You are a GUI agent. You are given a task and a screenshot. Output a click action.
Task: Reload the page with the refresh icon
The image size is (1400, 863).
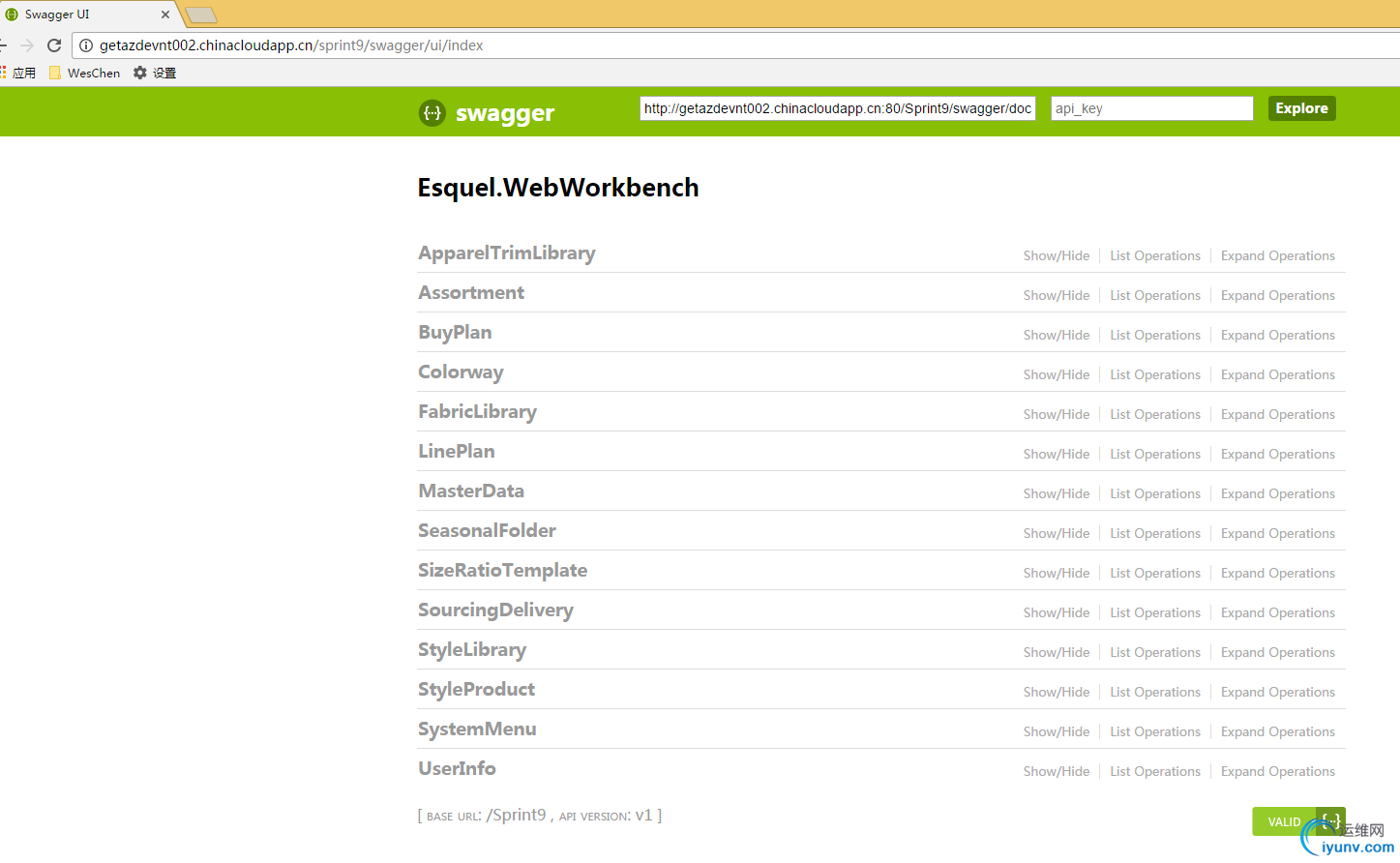point(54,45)
